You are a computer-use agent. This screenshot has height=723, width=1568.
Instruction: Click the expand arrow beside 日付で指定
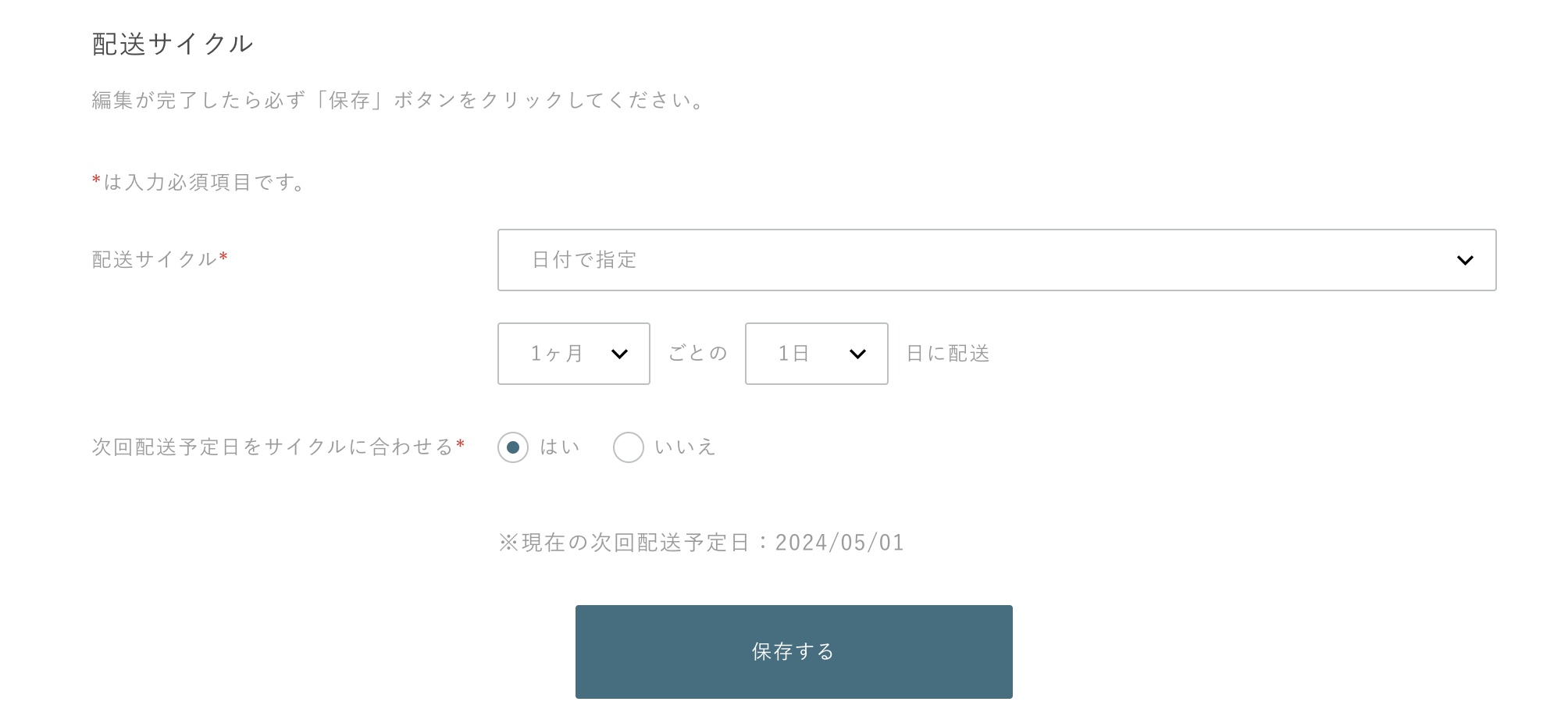point(1467,260)
